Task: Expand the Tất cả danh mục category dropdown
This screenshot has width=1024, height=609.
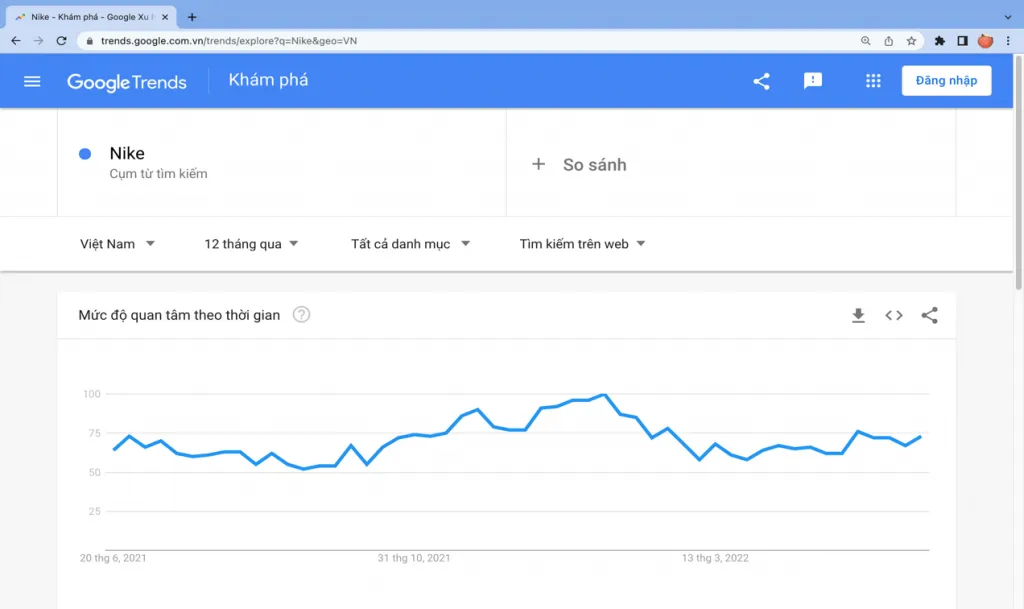Action: 410,243
